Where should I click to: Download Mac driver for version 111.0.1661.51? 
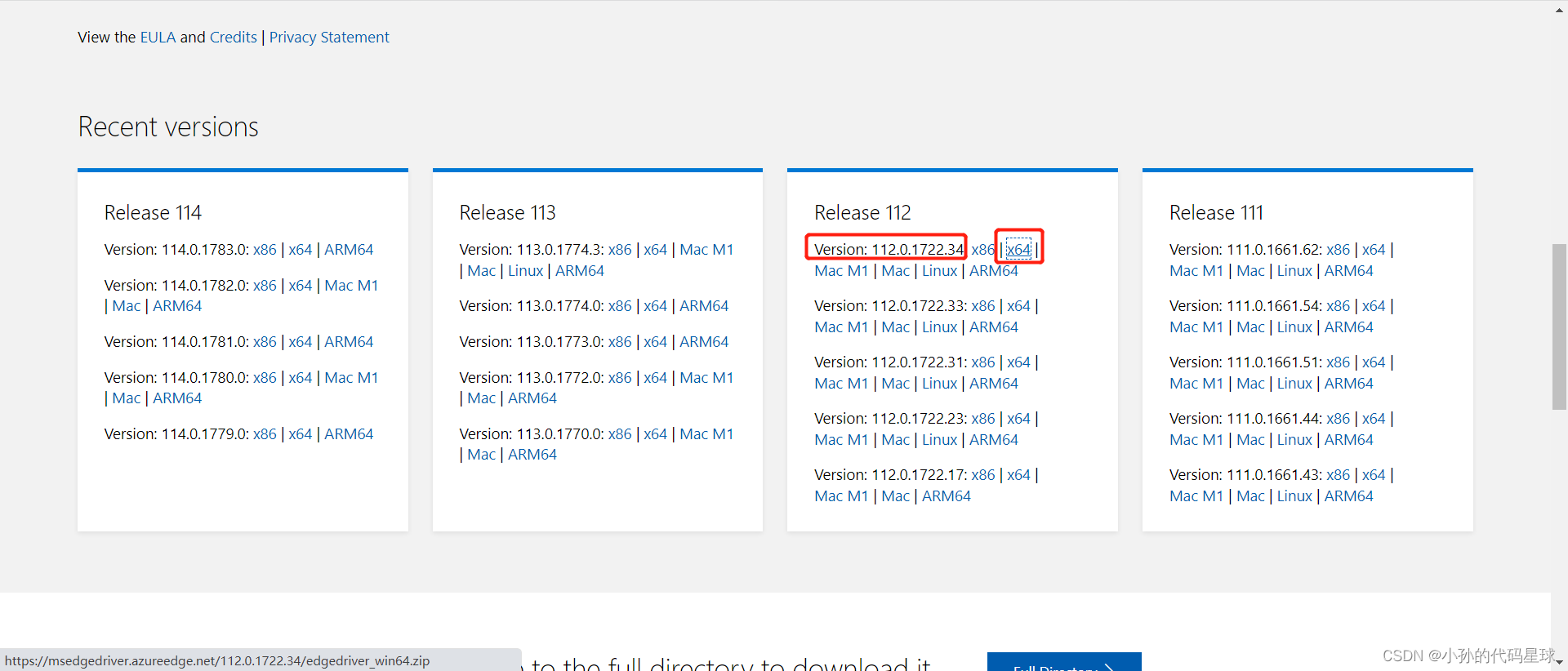(1250, 384)
